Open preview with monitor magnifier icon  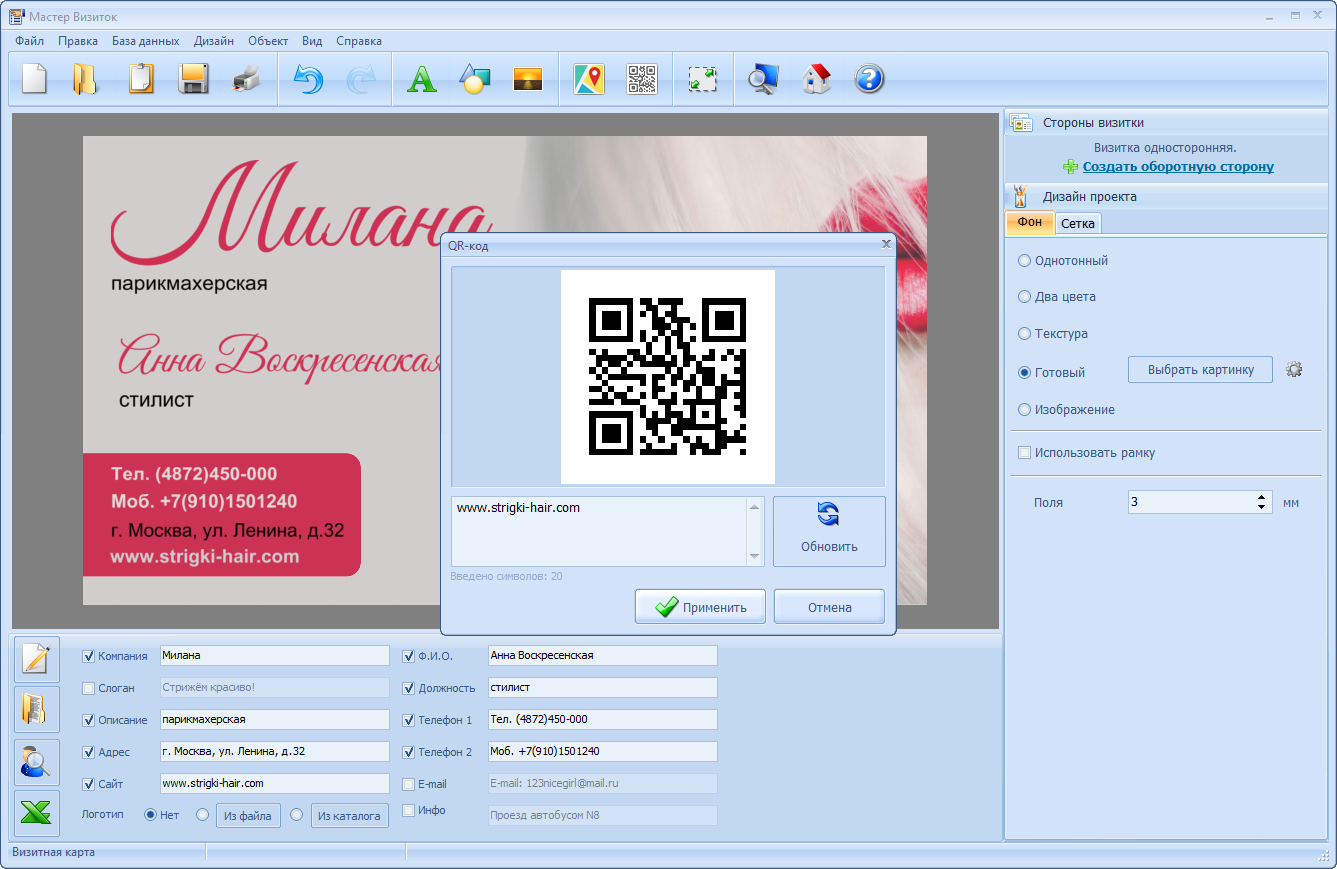763,78
